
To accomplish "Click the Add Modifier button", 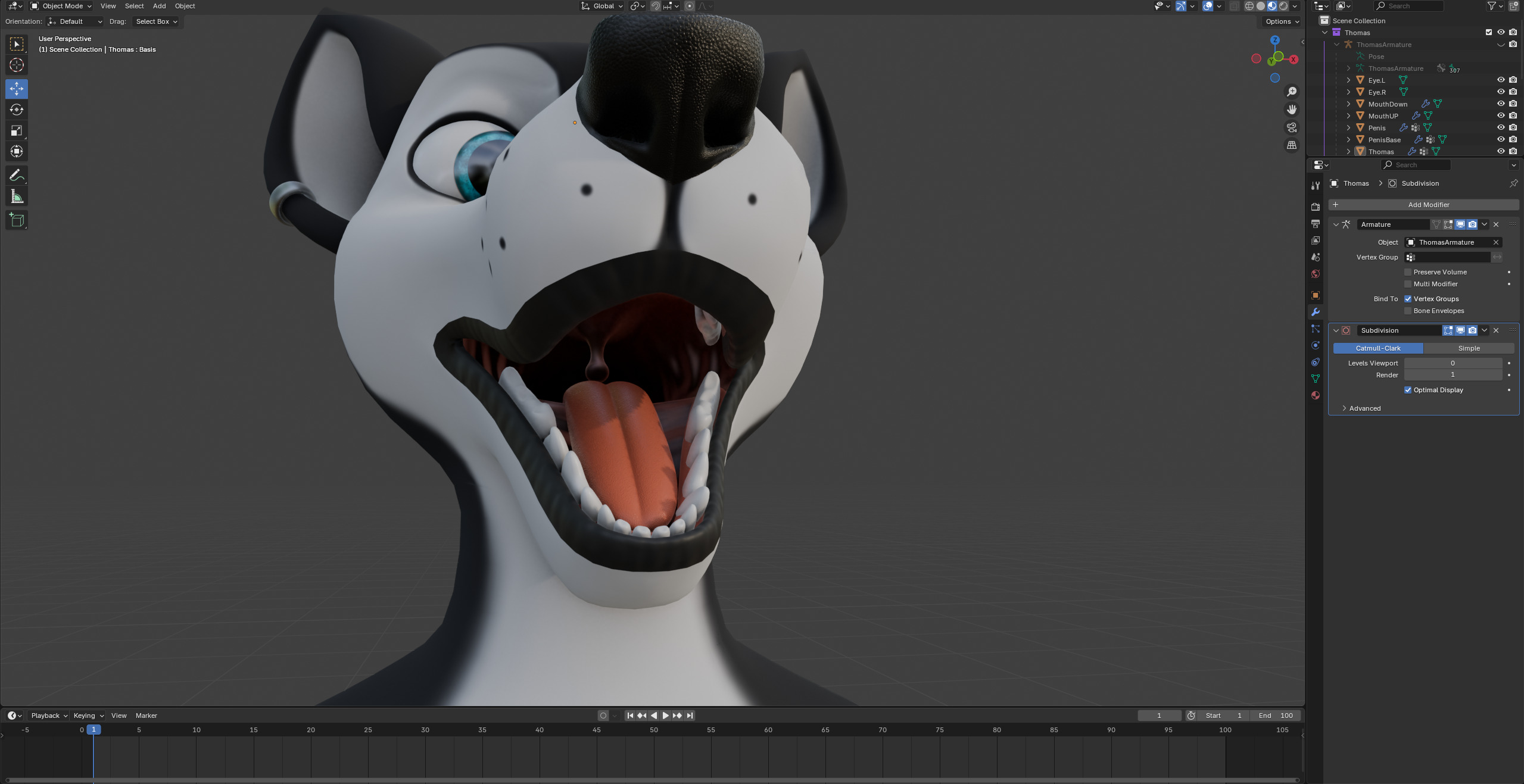I will [x=1423, y=205].
